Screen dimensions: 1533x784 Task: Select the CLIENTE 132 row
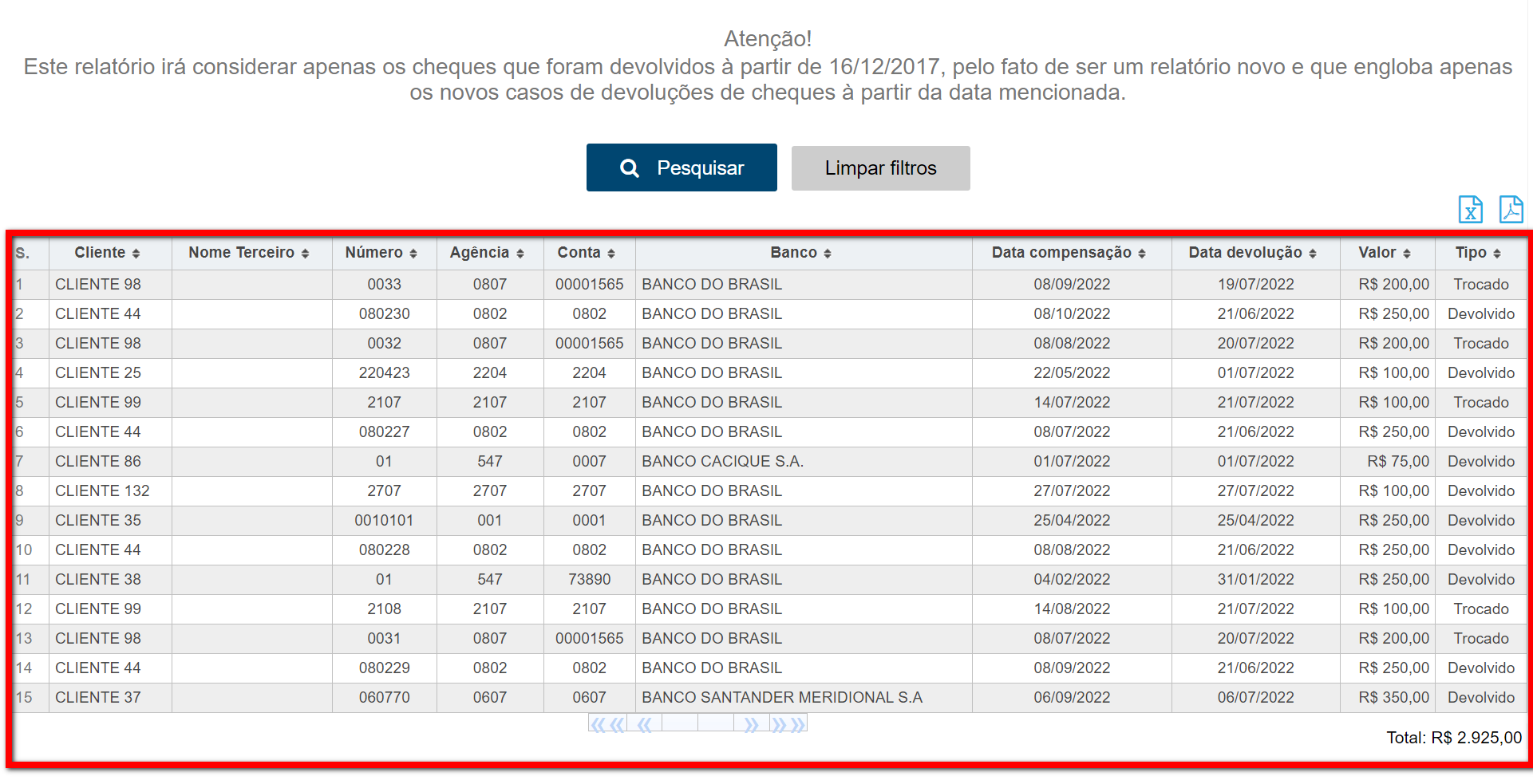pyautogui.click(x=102, y=491)
